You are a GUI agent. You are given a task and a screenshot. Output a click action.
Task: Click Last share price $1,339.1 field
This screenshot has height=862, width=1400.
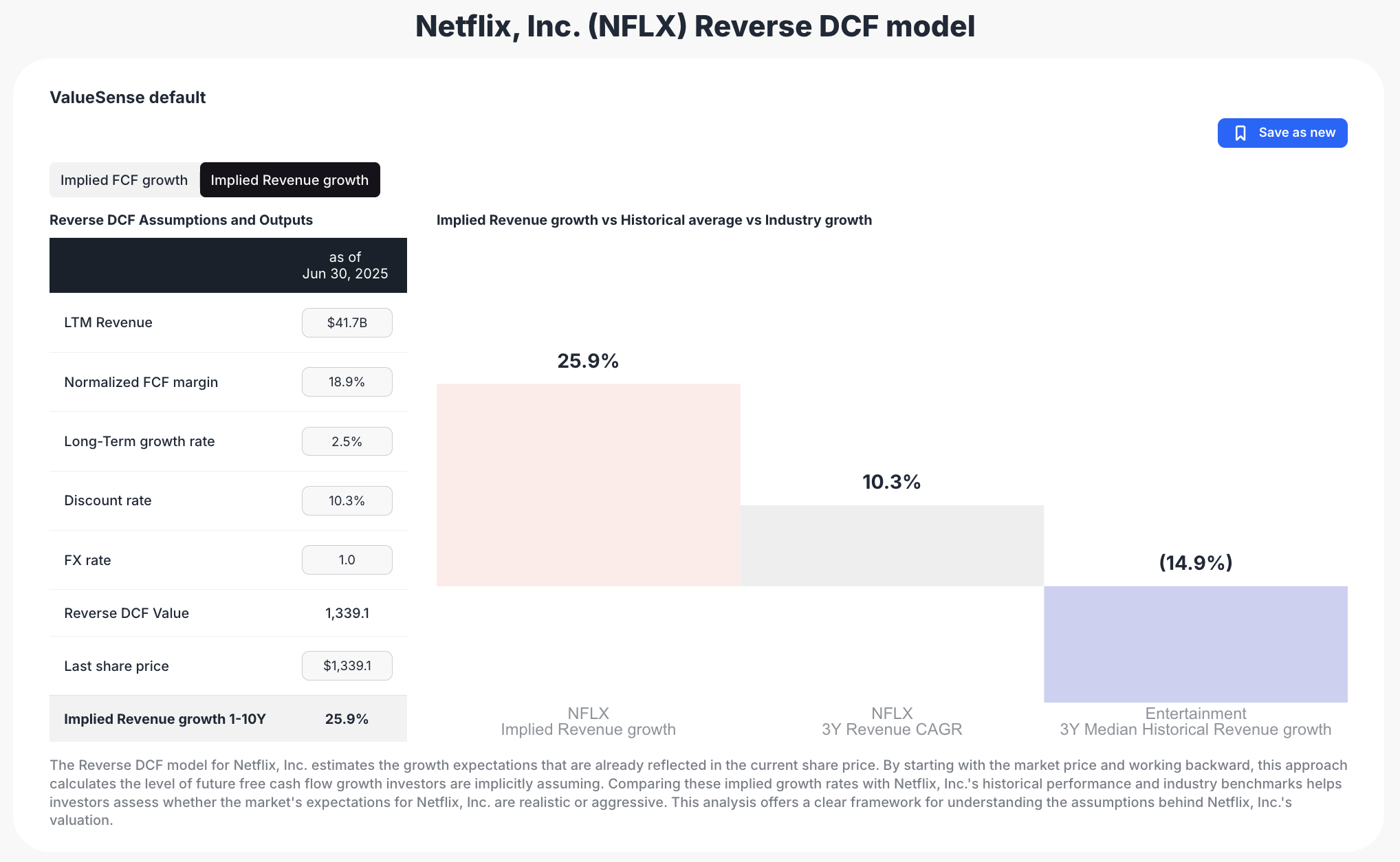click(x=347, y=666)
